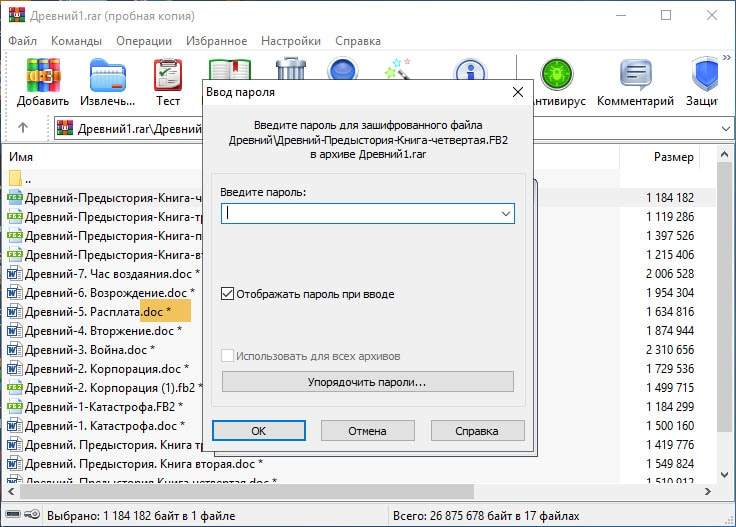Click file icon of Древний-3. Война.doc

click(15, 350)
